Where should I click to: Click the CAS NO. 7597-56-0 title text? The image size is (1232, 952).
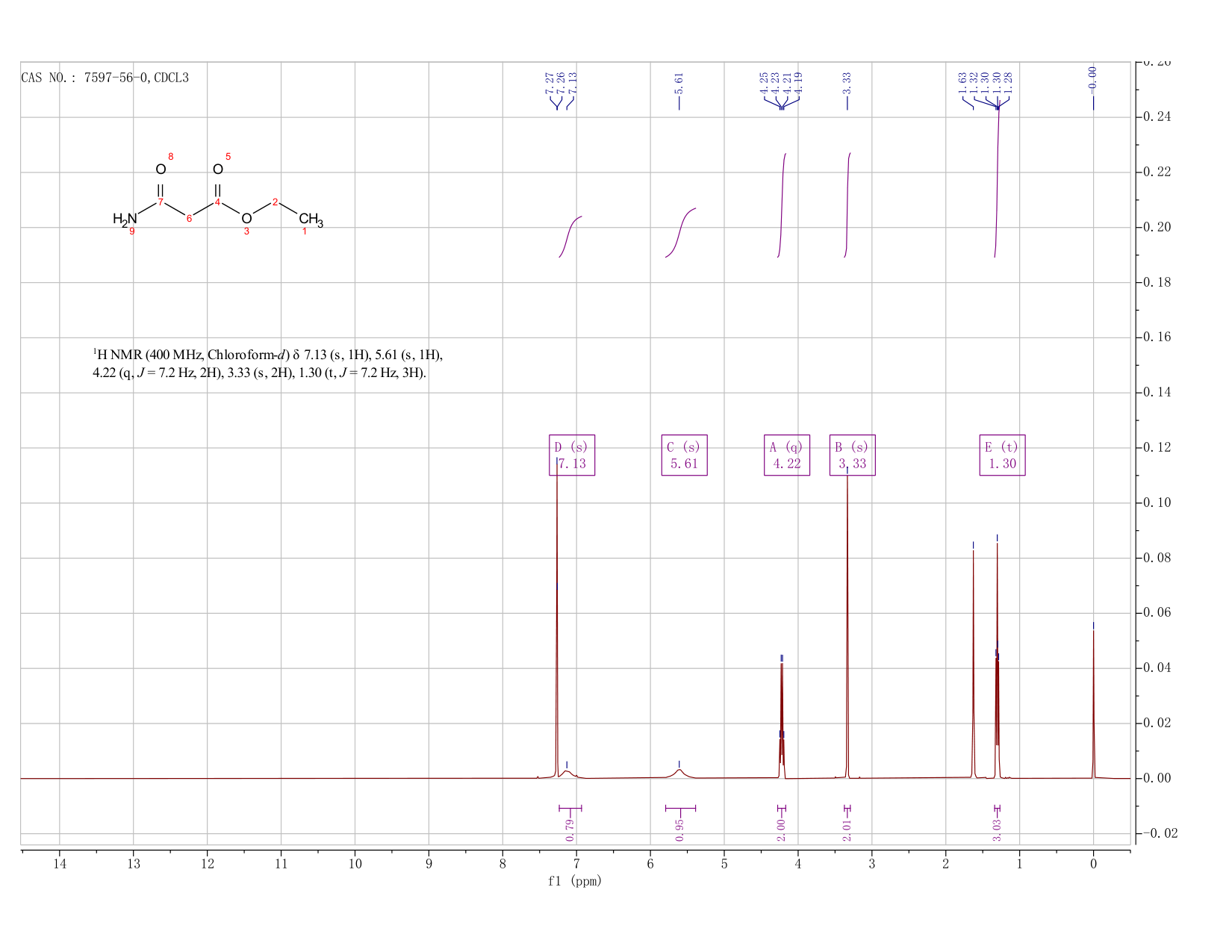(105, 78)
